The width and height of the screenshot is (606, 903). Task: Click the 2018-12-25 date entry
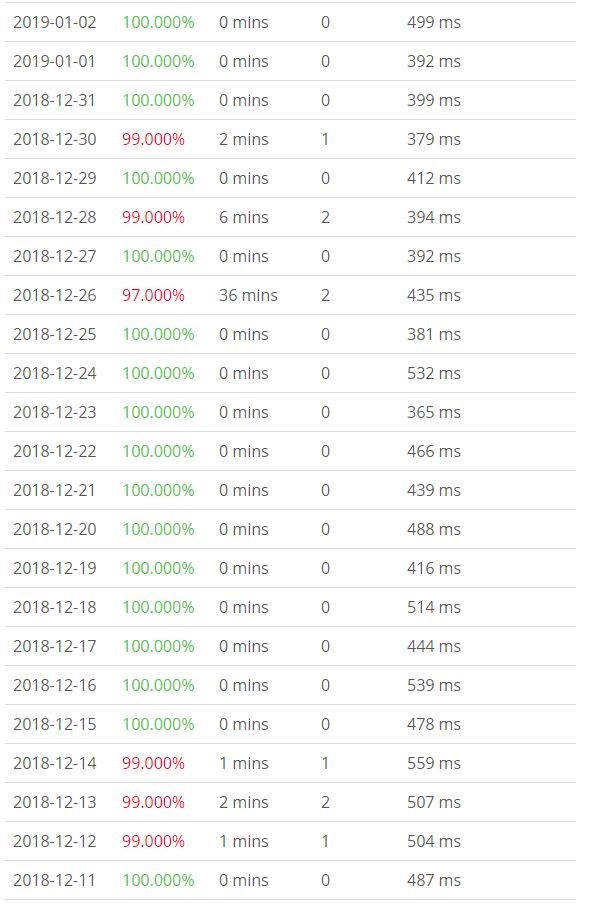(x=55, y=334)
